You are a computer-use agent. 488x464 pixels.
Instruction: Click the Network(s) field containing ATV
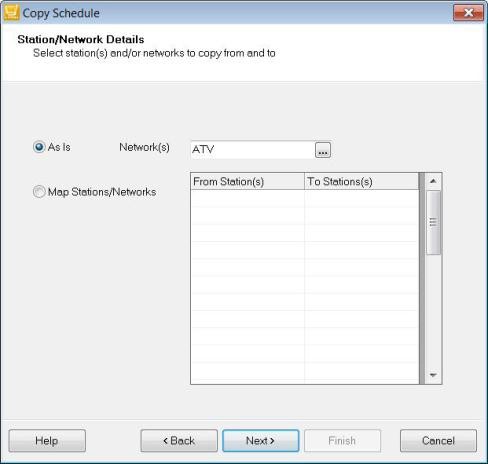point(253,150)
